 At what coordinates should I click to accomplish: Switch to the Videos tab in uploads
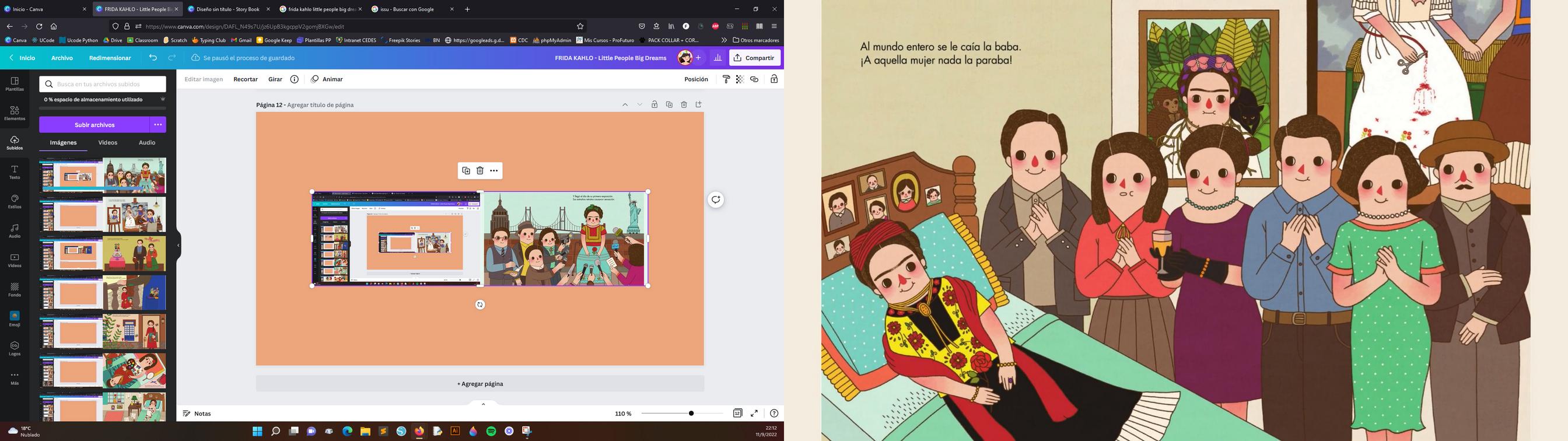(108, 142)
